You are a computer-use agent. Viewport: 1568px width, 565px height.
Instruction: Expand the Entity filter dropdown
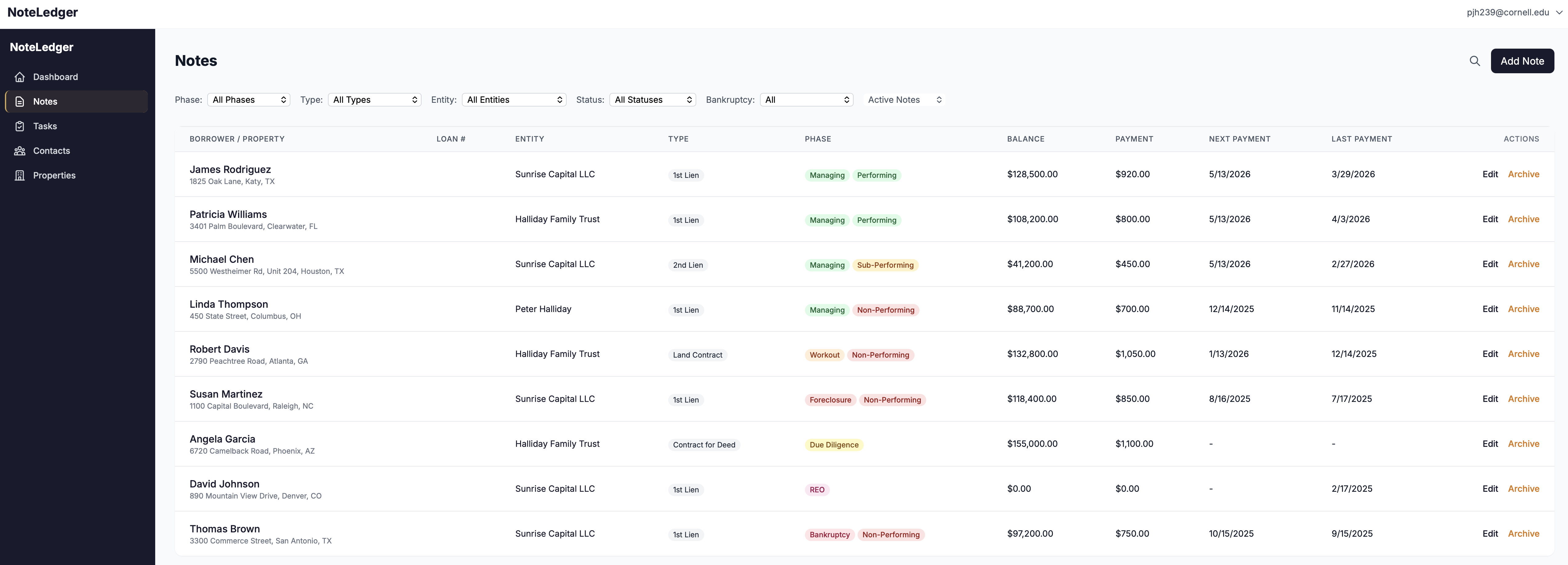tap(514, 100)
